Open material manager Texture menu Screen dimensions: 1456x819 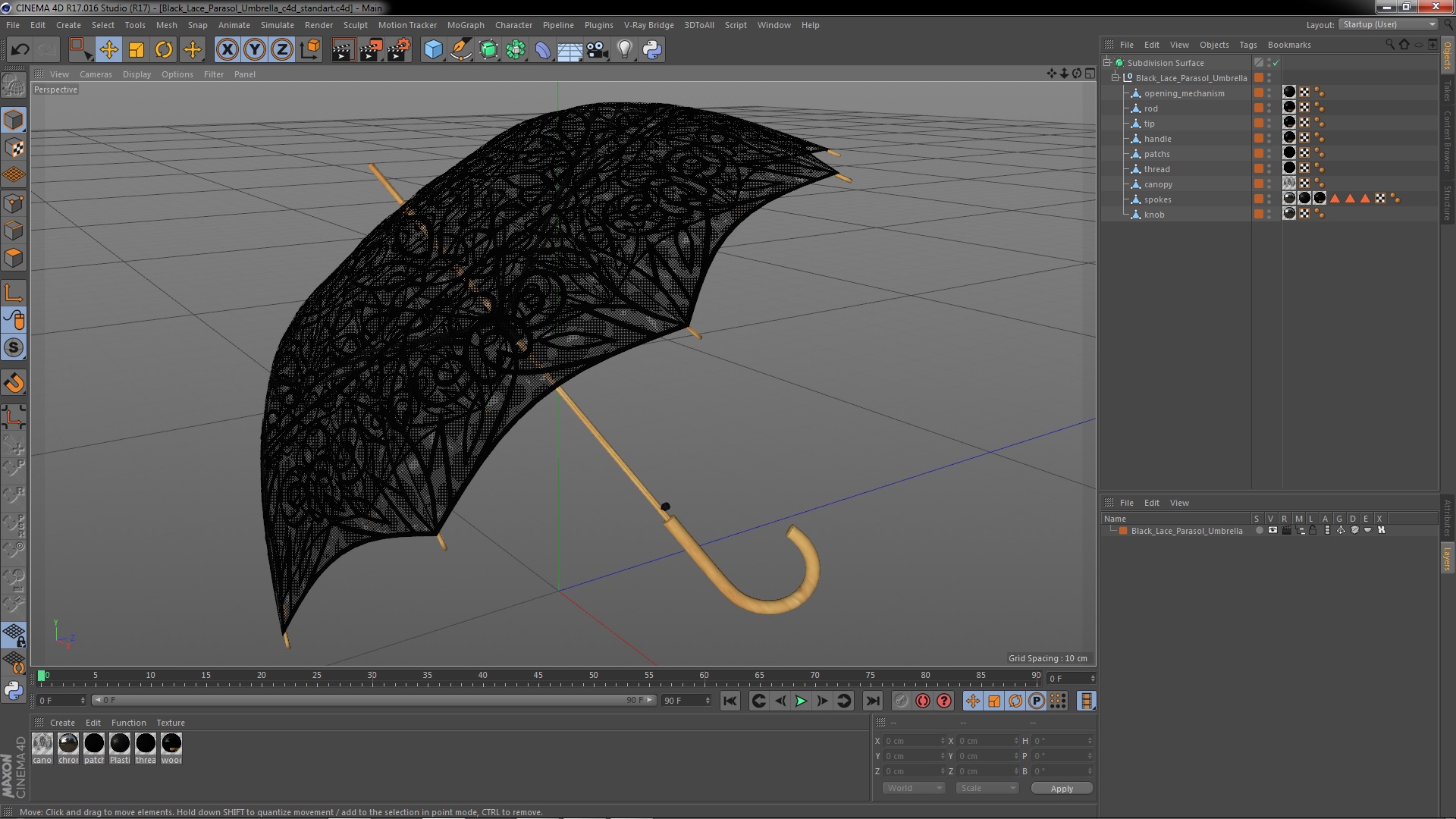(x=171, y=723)
